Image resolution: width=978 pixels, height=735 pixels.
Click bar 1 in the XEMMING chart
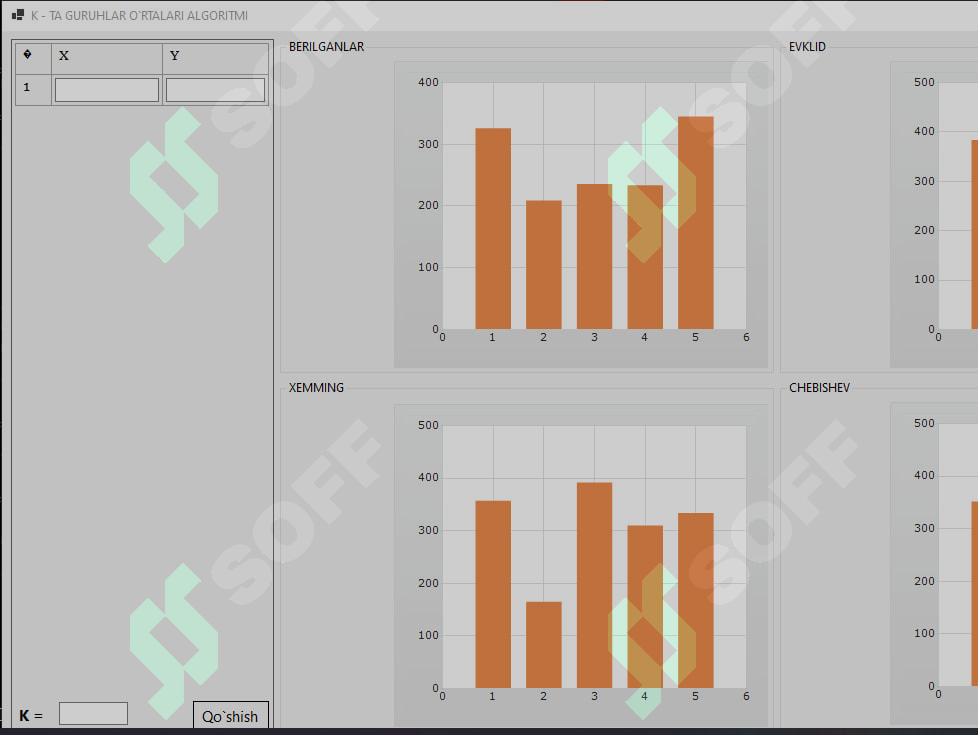pos(493,595)
